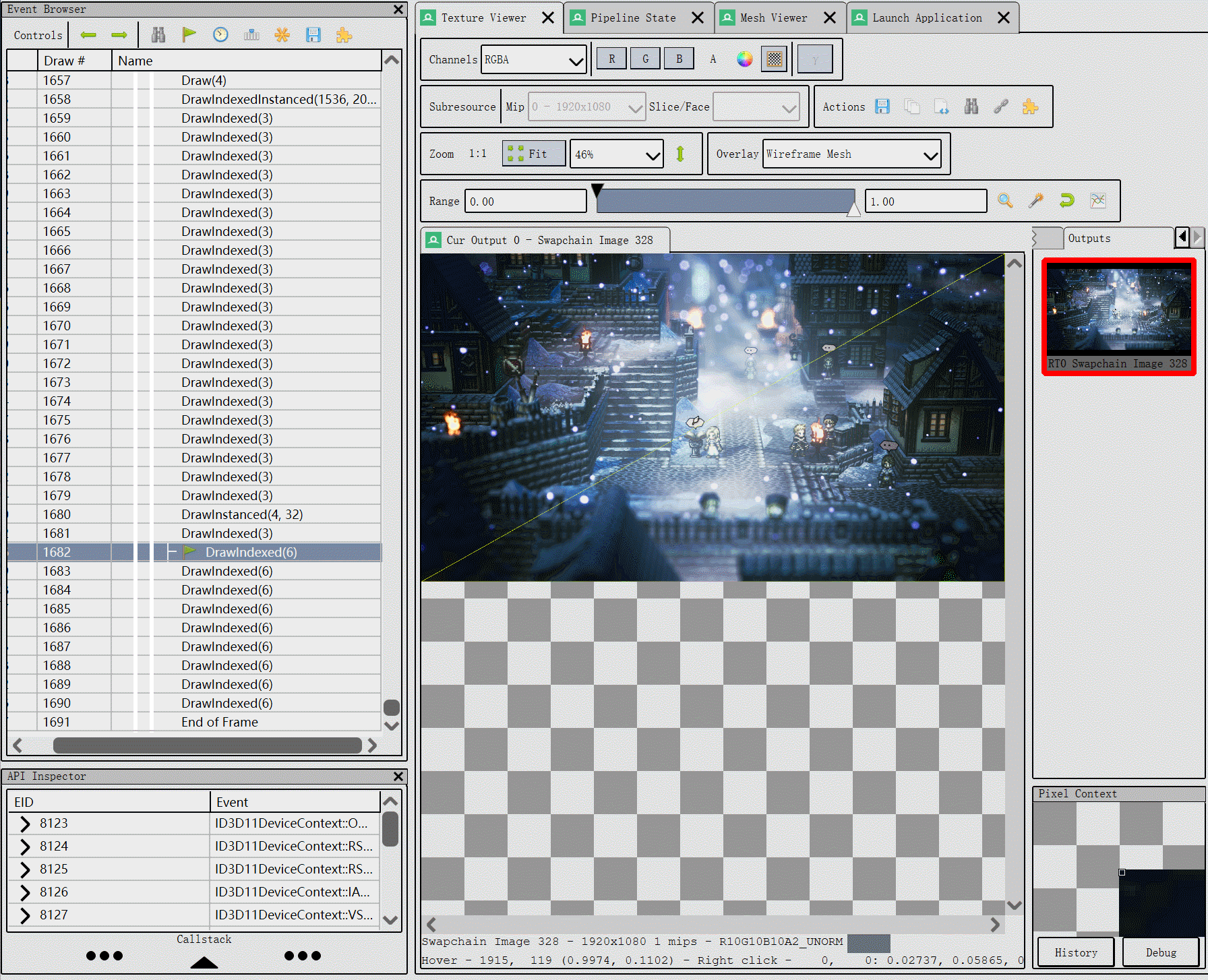The width and height of the screenshot is (1208, 980).
Task: Click the green reset range arrow icon
Action: [x=1067, y=201]
